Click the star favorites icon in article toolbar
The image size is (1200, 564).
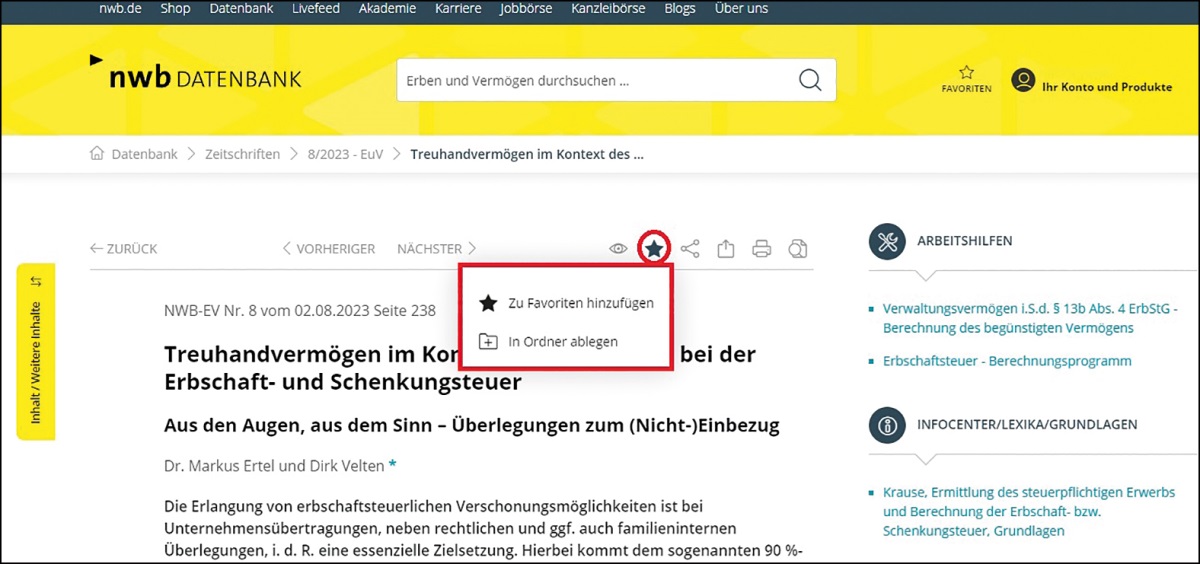pos(654,248)
